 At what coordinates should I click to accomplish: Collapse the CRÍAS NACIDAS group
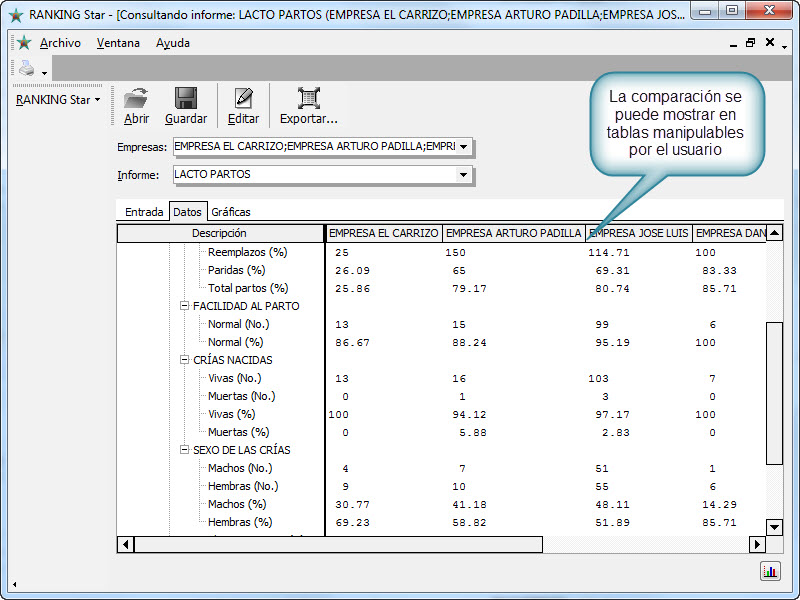point(184,360)
